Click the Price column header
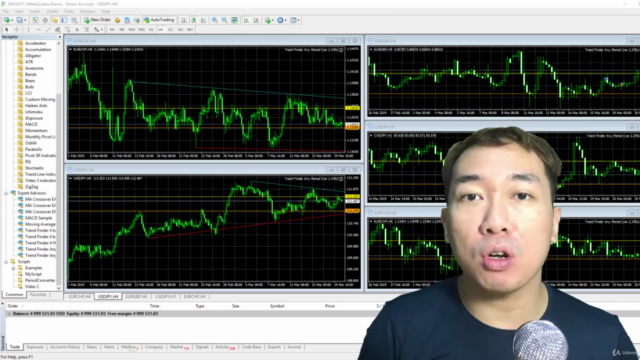 pos(330,306)
